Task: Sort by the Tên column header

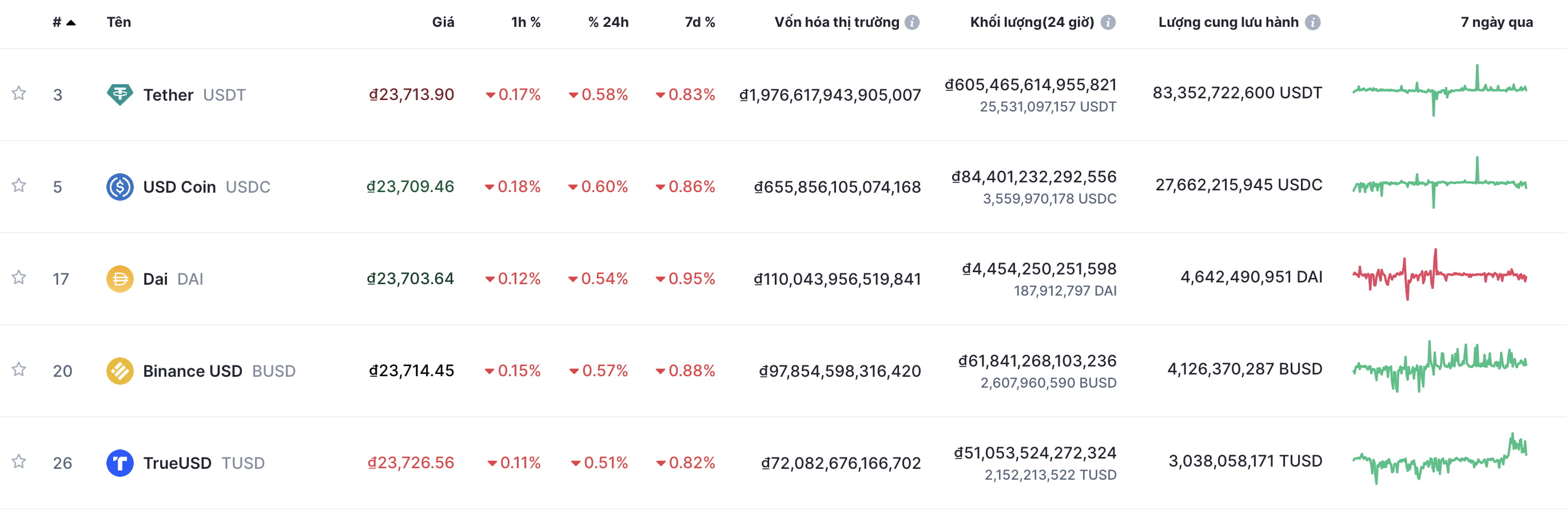Action: (119, 22)
